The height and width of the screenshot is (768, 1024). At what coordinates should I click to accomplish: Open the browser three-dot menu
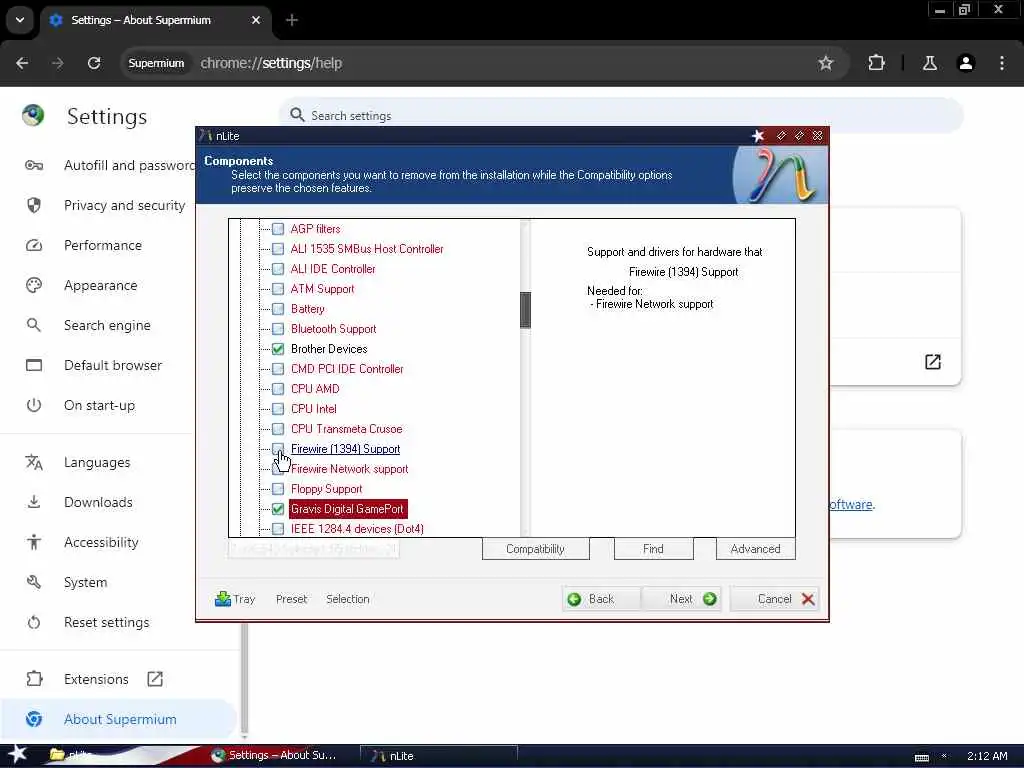pyautogui.click(x=1002, y=63)
